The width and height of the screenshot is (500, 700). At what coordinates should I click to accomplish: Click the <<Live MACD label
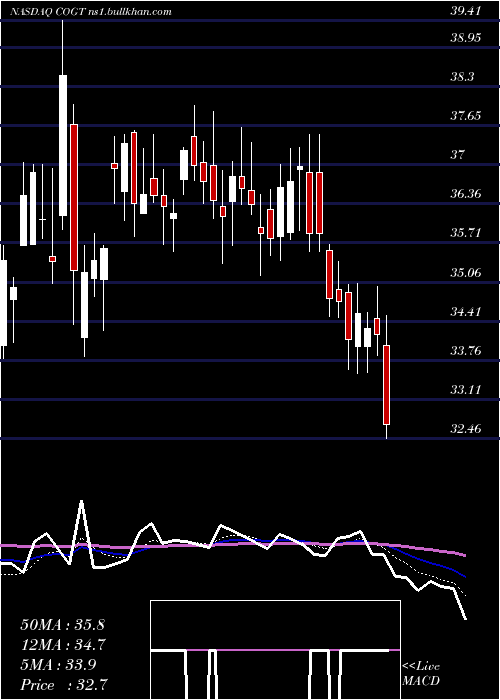click(421, 674)
